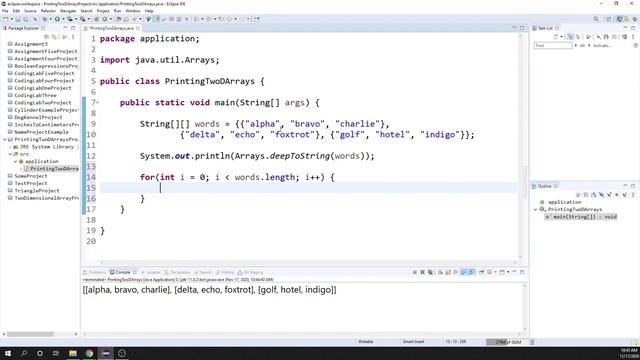Click the All filter in Task List
Image resolution: width=640 pixels, height=360 pixels.
coord(582,45)
